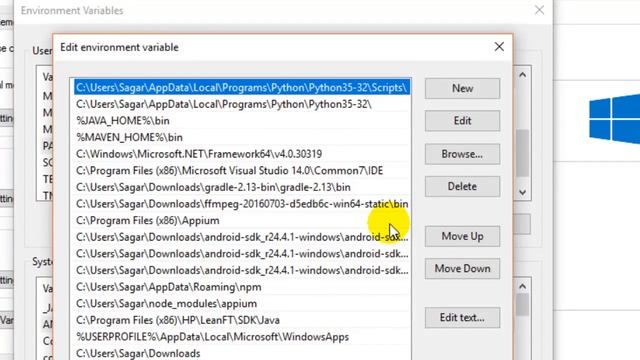Click the user variables scrollbar thumb
The height and width of the screenshot is (360, 640).
[522, 153]
